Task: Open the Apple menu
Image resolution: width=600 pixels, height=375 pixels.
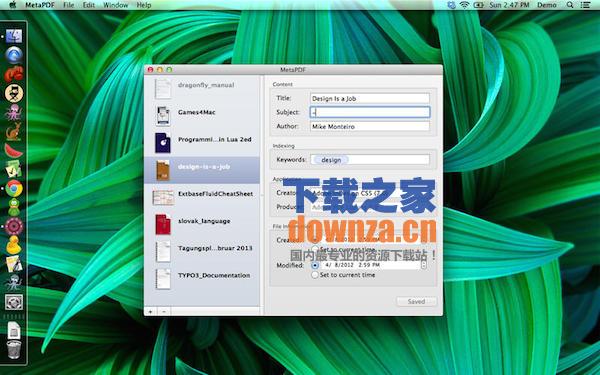Action: (12, 5)
